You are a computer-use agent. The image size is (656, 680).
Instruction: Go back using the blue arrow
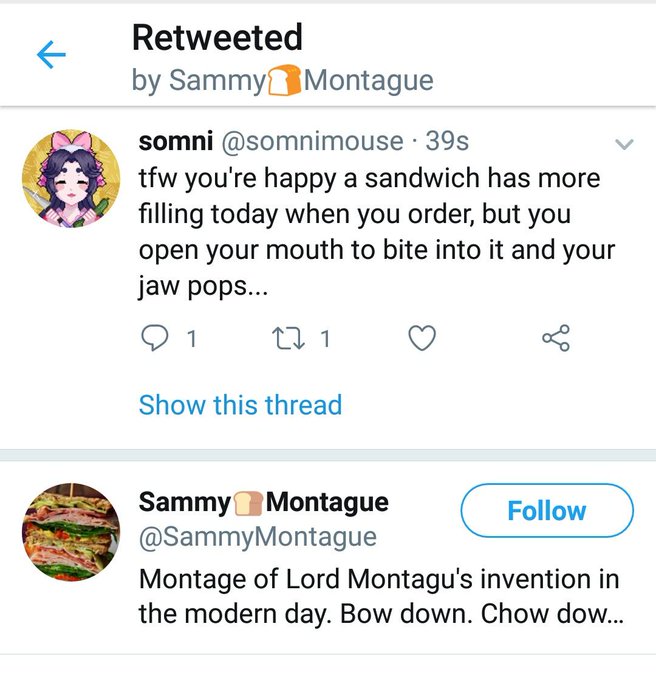point(51,55)
